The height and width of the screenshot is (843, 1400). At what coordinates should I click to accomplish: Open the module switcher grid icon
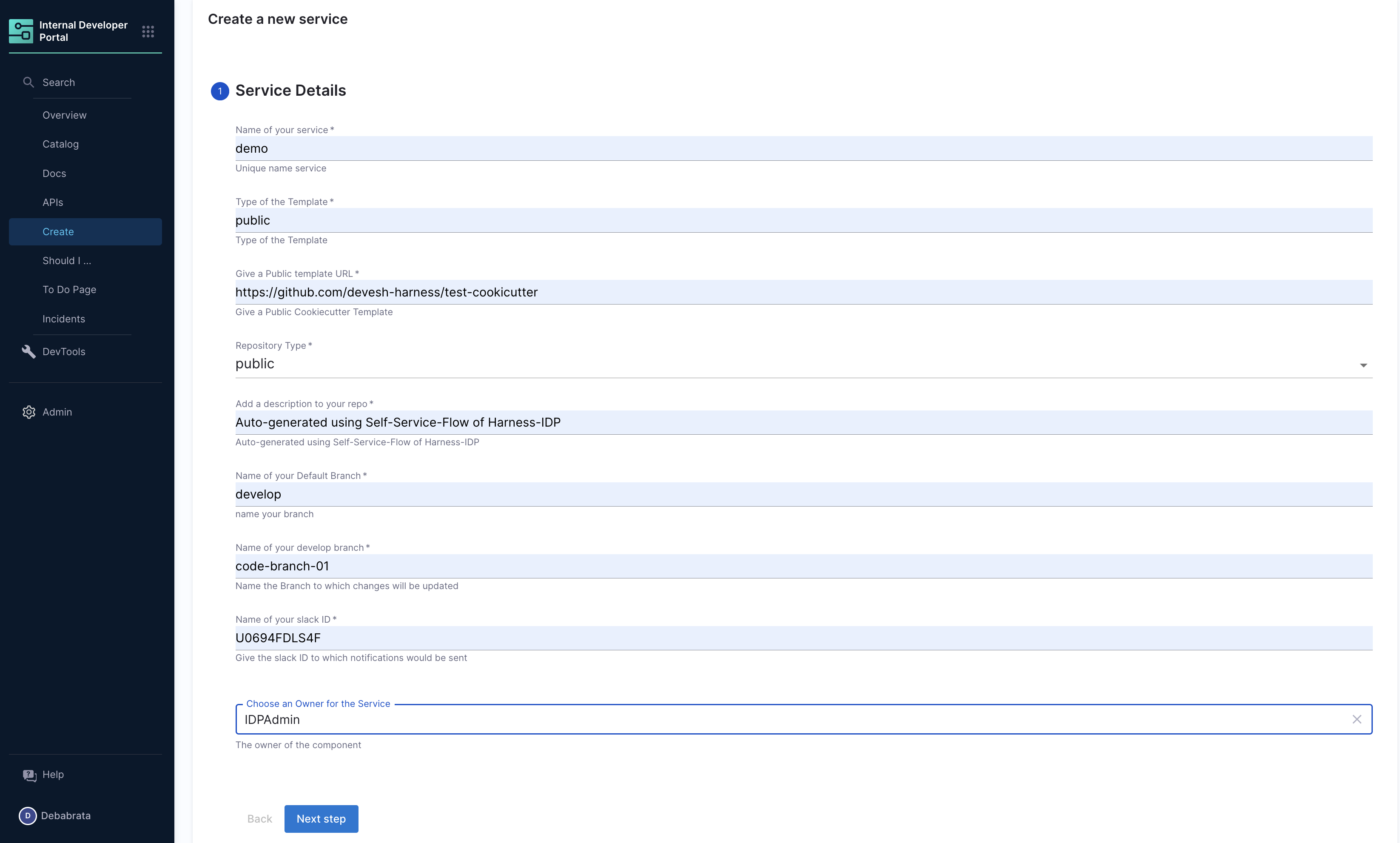click(148, 31)
